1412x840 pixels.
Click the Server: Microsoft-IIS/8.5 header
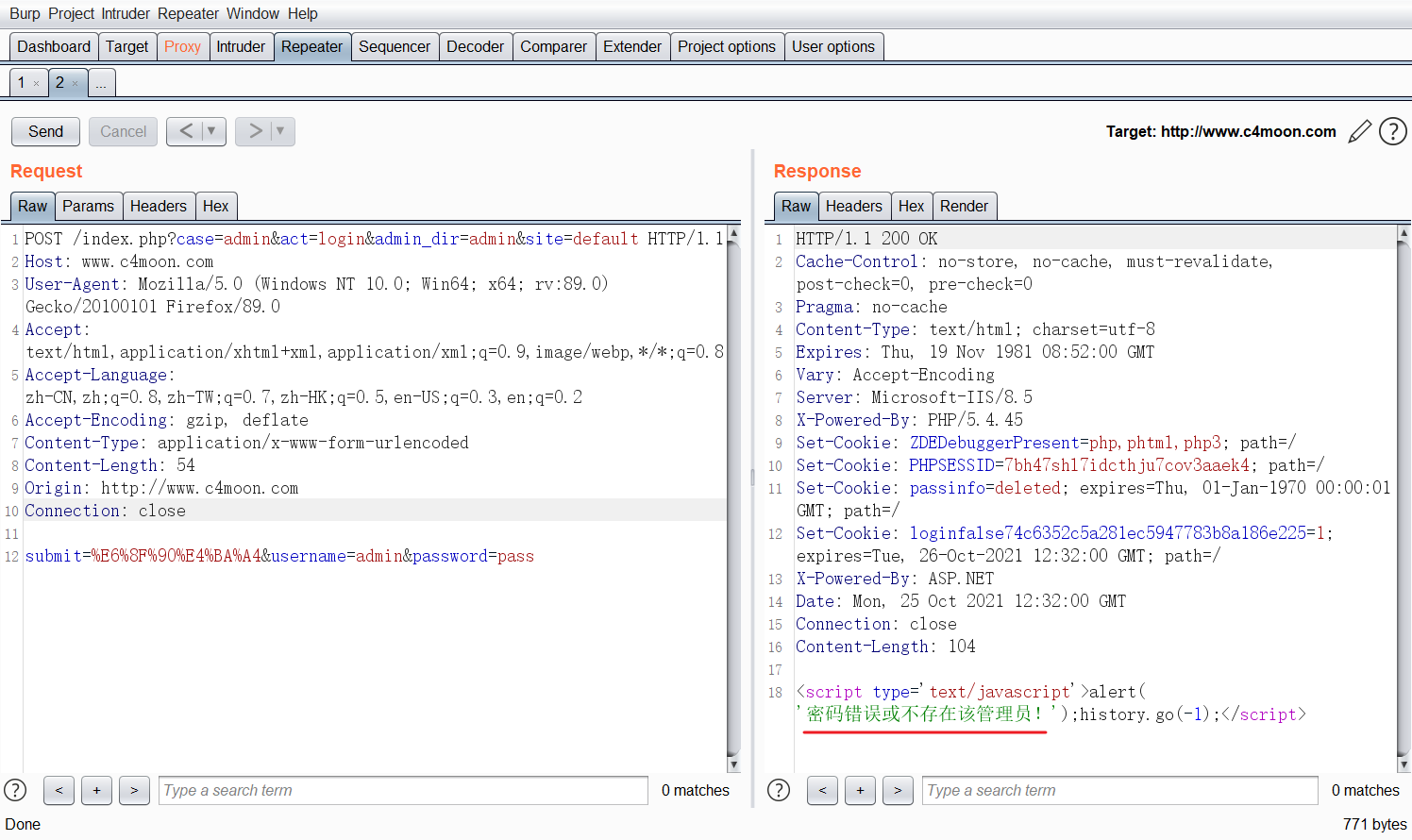coord(914,397)
